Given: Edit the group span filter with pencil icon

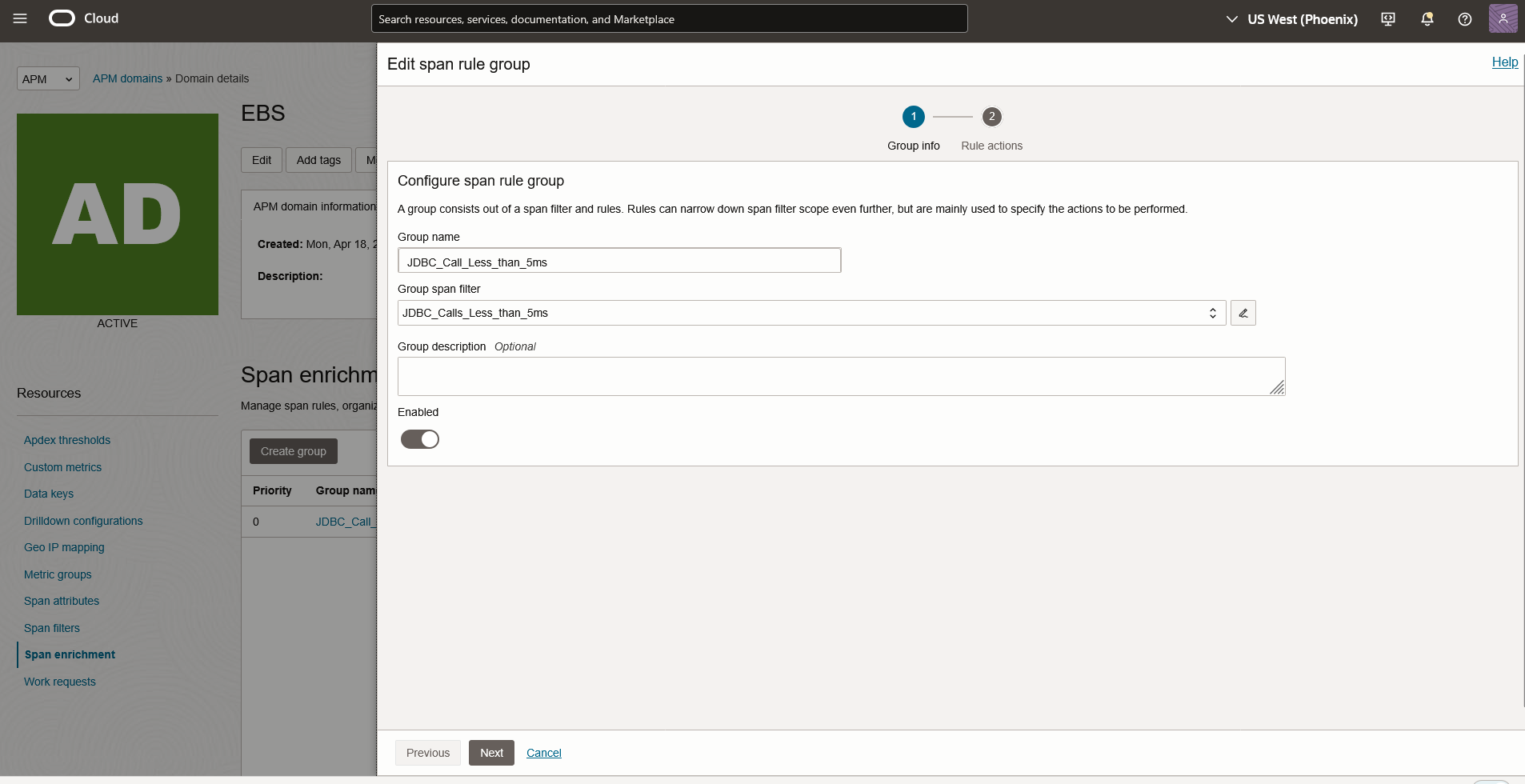Looking at the screenshot, I should [x=1242, y=313].
